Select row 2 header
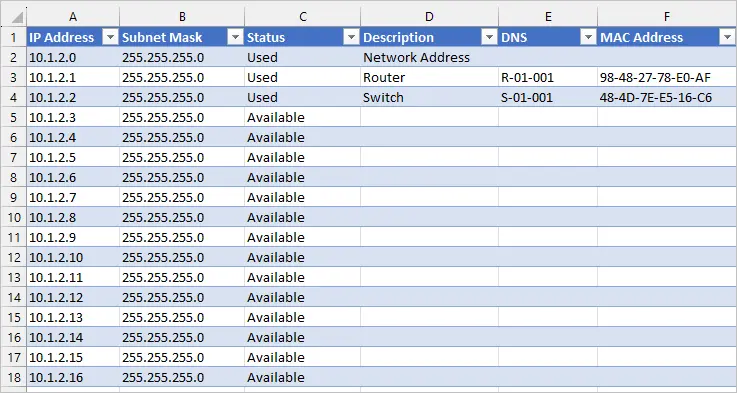This screenshot has height=393, width=737. pyautogui.click(x=13, y=57)
